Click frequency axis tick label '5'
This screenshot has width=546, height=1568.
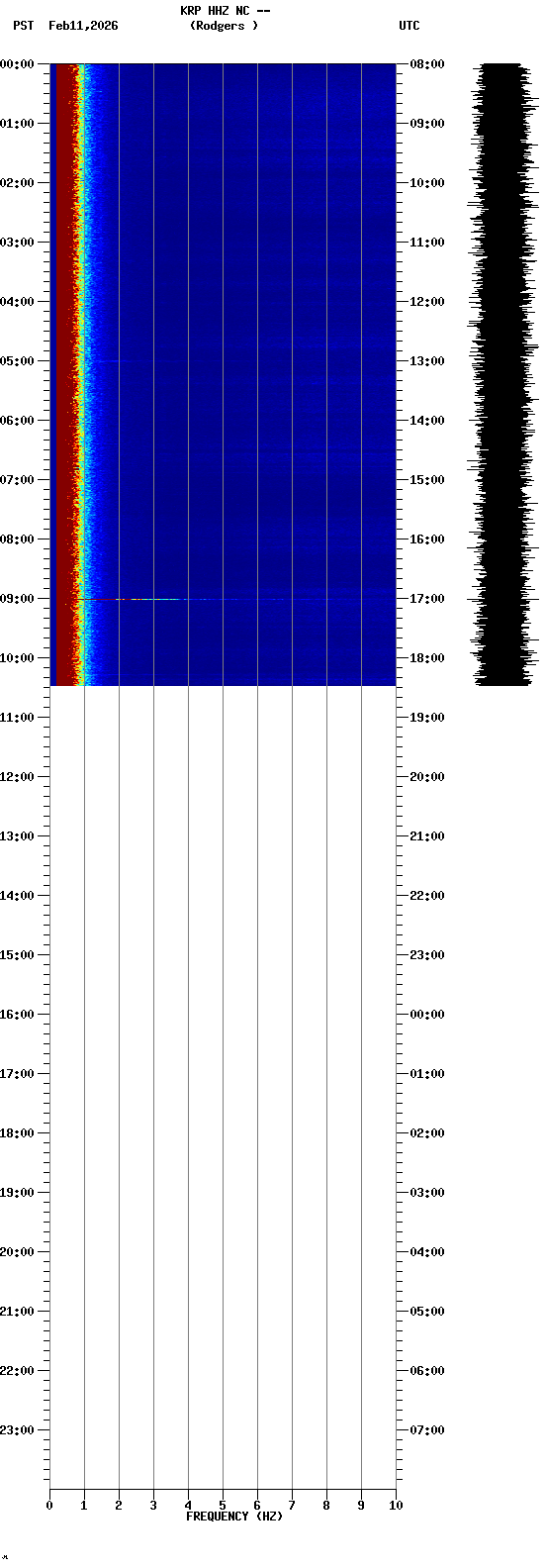[x=223, y=1506]
